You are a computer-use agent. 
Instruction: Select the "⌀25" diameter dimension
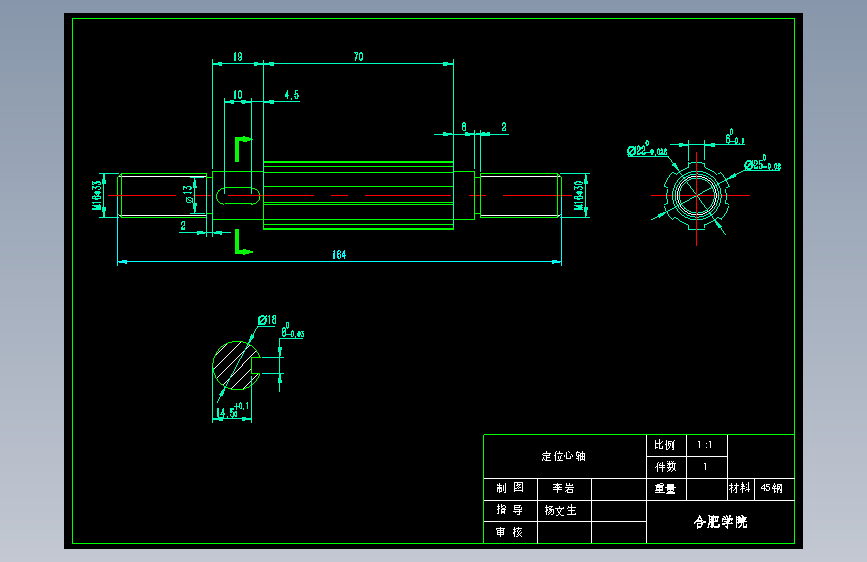point(762,164)
